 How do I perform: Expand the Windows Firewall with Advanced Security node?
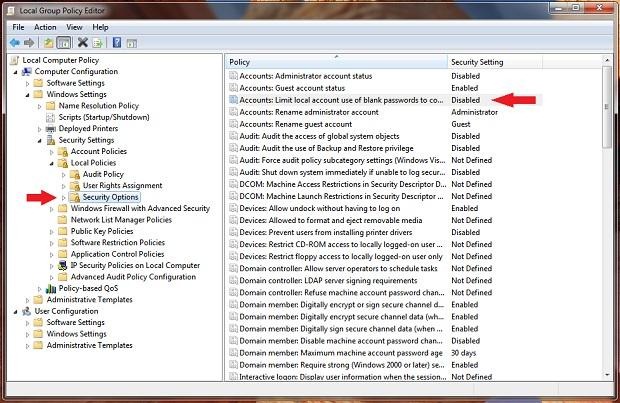[x=52, y=209]
